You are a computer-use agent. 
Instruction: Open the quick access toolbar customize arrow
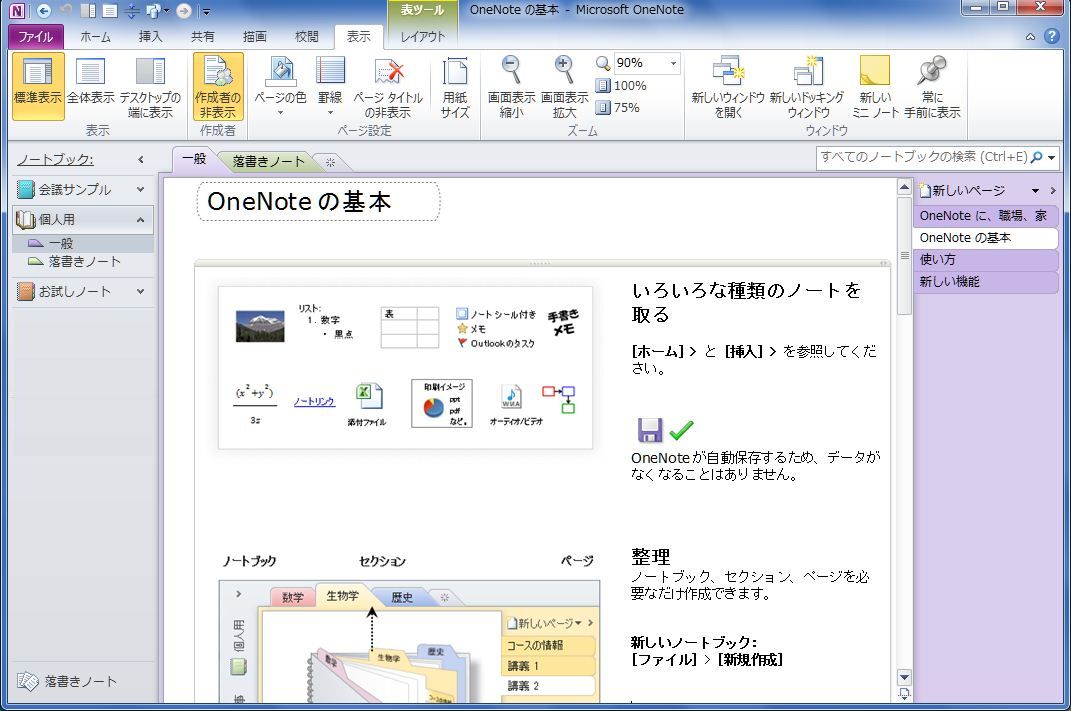pyautogui.click(x=206, y=11)
